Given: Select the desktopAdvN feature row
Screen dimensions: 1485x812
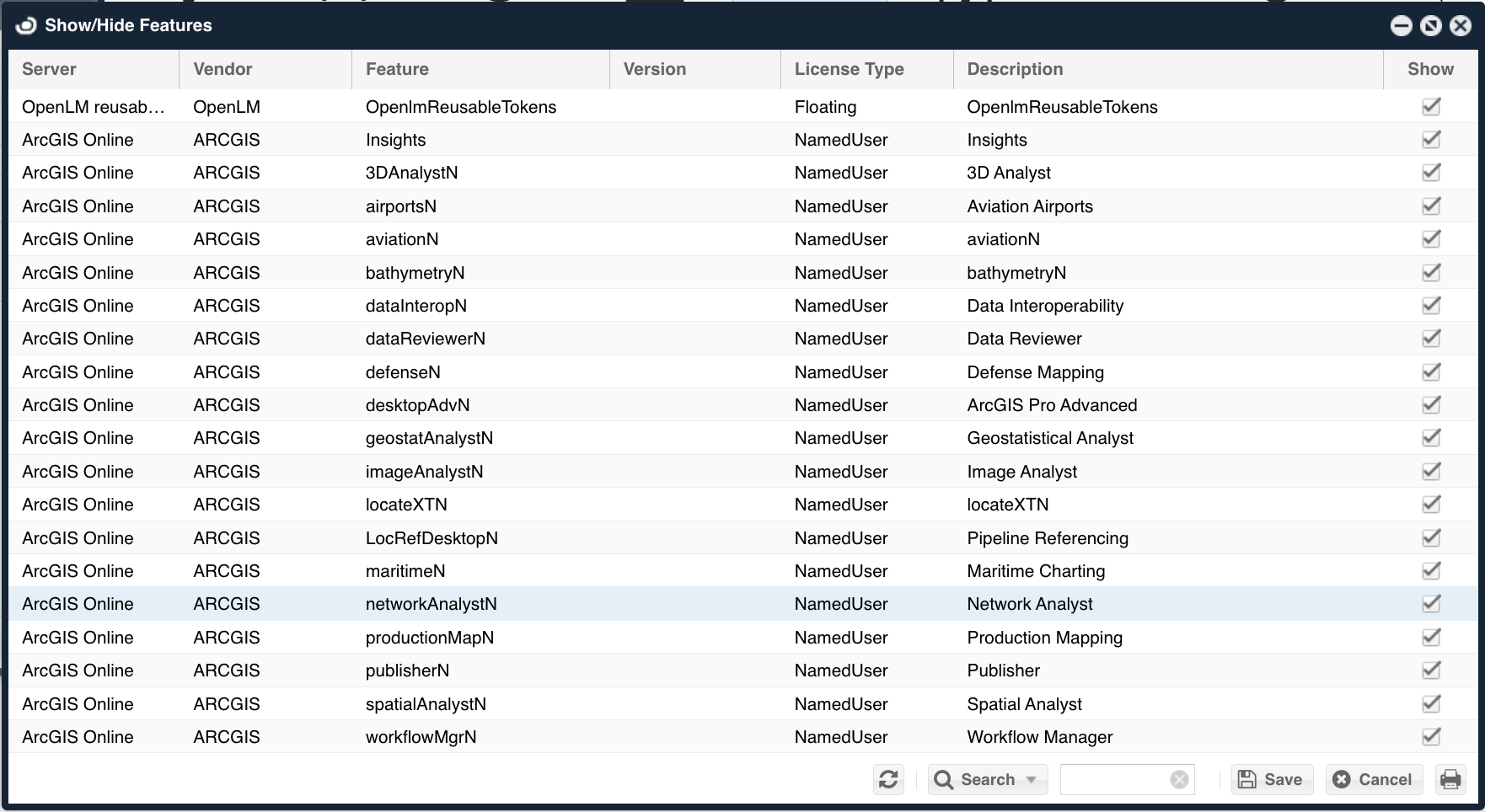Looking at the screenshot, I should click(x=417, y=405).
